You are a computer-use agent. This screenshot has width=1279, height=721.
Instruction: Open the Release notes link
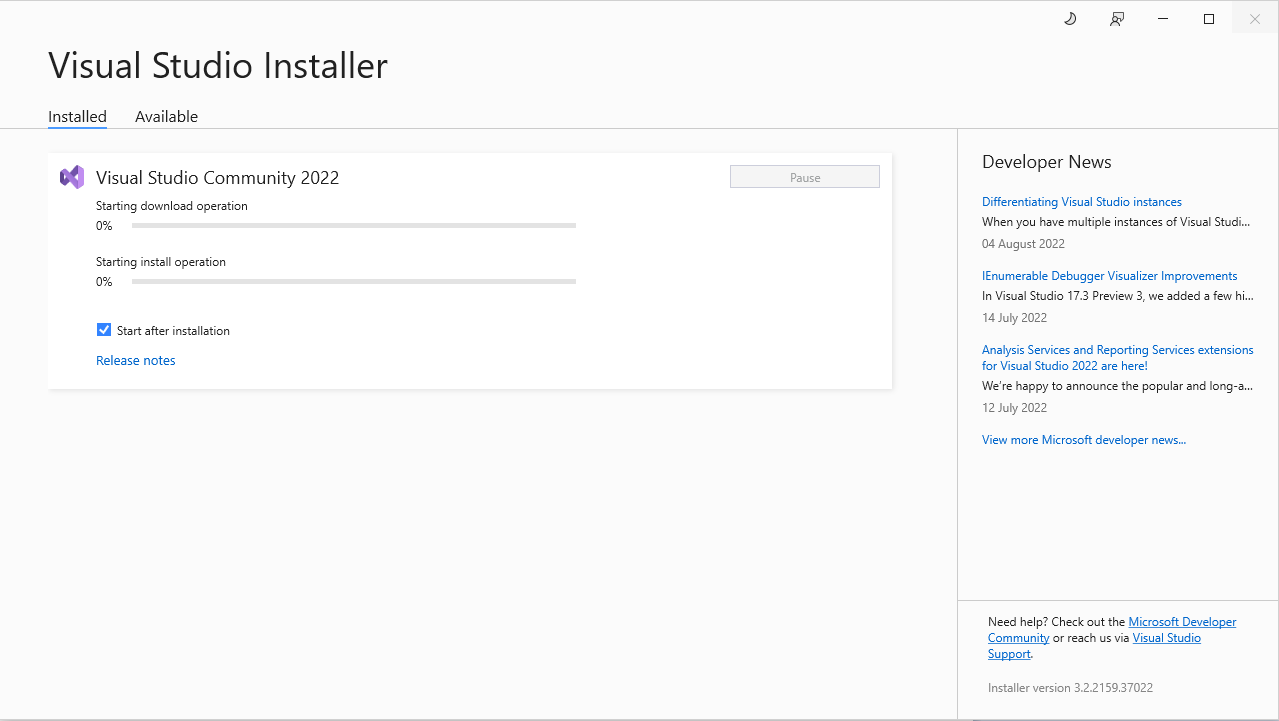(x=136, y=360)
